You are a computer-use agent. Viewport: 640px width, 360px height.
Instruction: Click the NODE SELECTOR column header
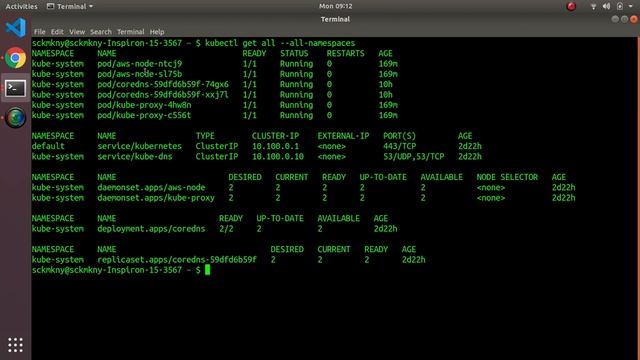click(x=507, y=177)
